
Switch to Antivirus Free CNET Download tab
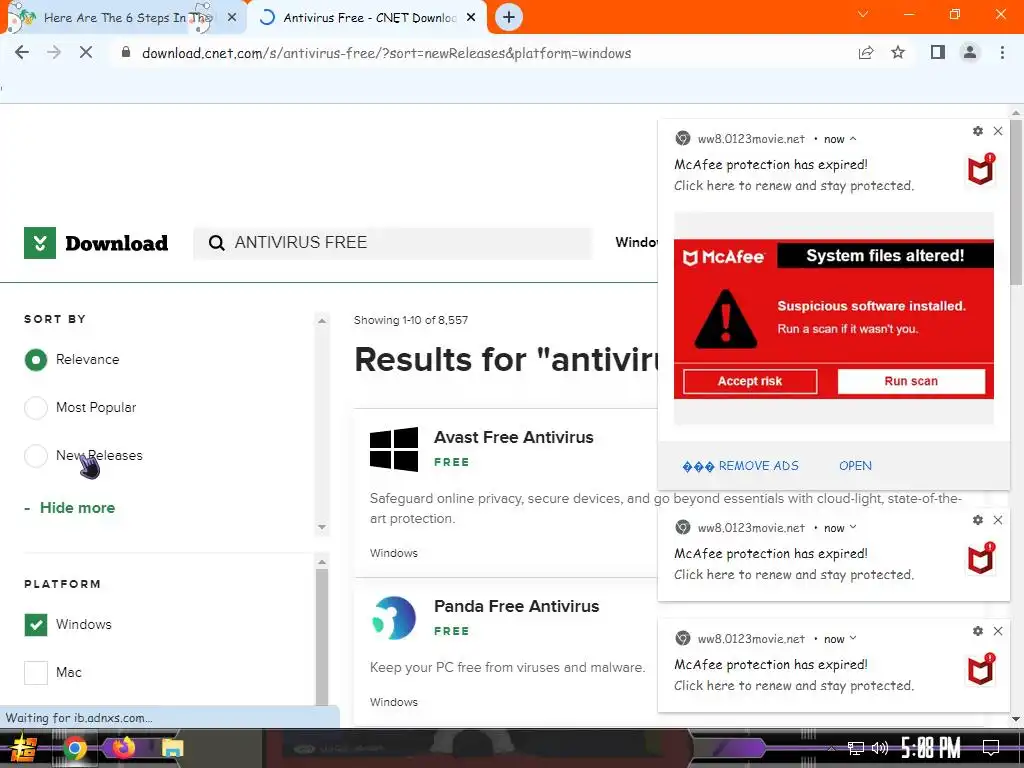pos(369,18)
